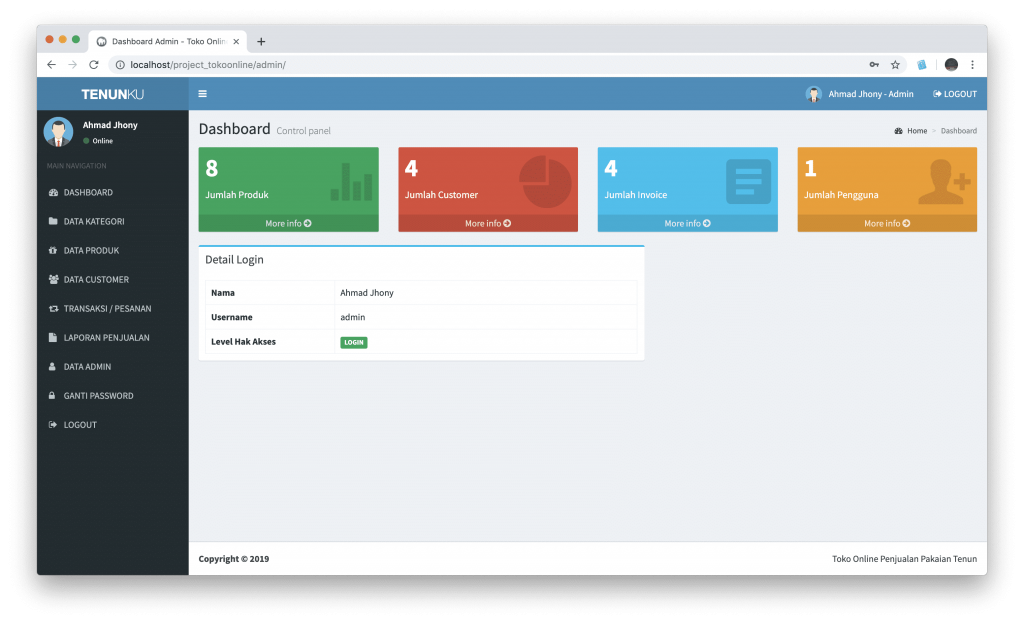Open Data Admin using the person icon
This screenshot has height=624, width=1024.
[53, 366]
